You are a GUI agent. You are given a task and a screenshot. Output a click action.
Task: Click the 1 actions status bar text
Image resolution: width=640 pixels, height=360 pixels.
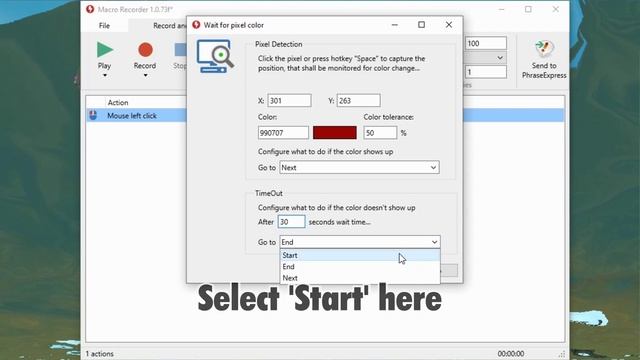pos(100,353)
